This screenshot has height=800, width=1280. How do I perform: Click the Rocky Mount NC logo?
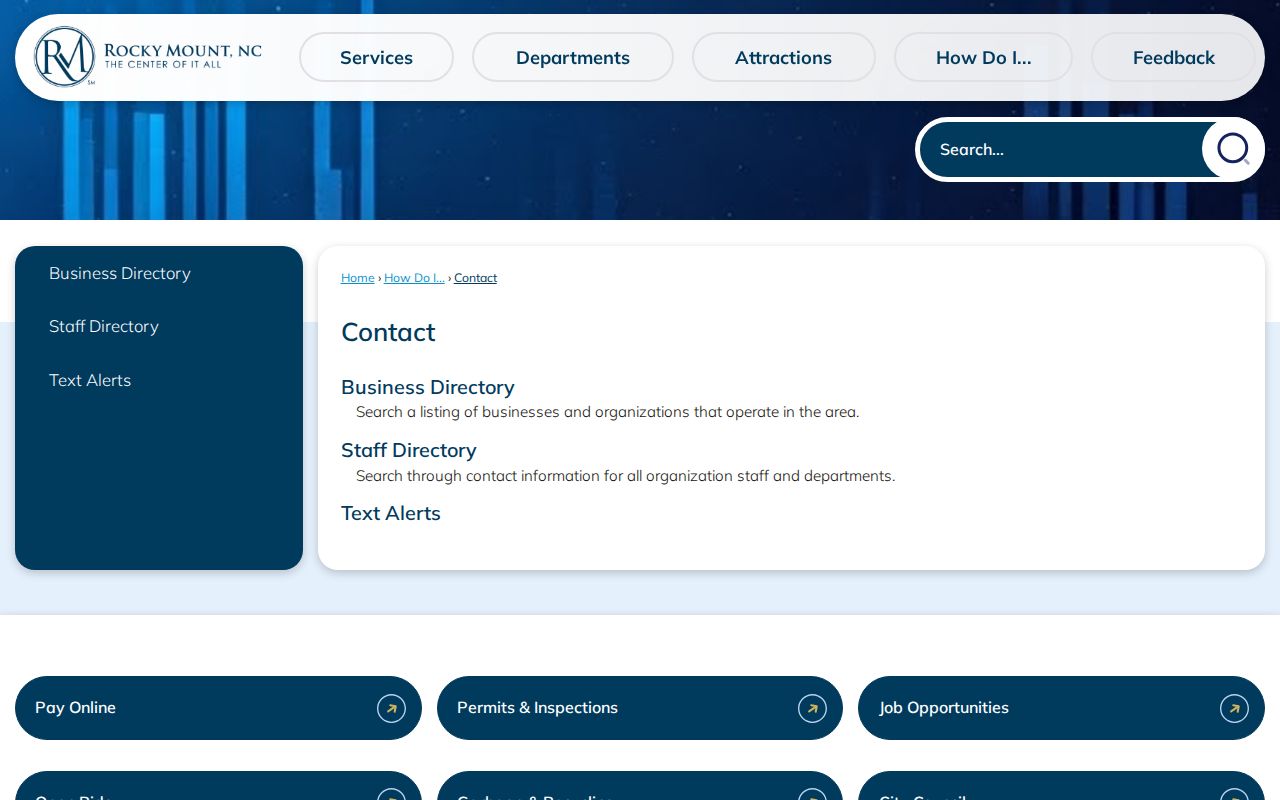point(148,57)
